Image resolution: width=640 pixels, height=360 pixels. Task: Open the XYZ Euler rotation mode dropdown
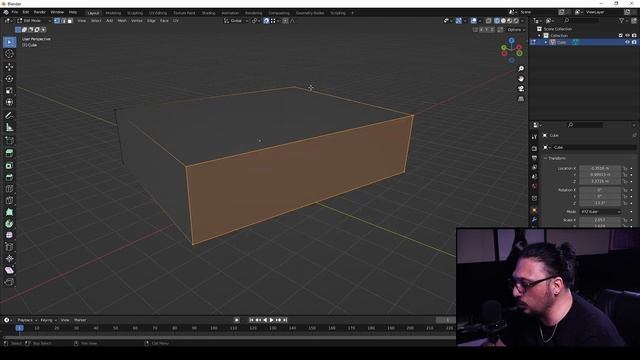[600, 212]
